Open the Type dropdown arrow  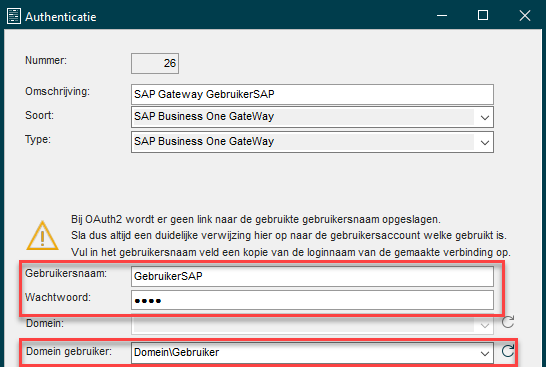pos(484,142)
